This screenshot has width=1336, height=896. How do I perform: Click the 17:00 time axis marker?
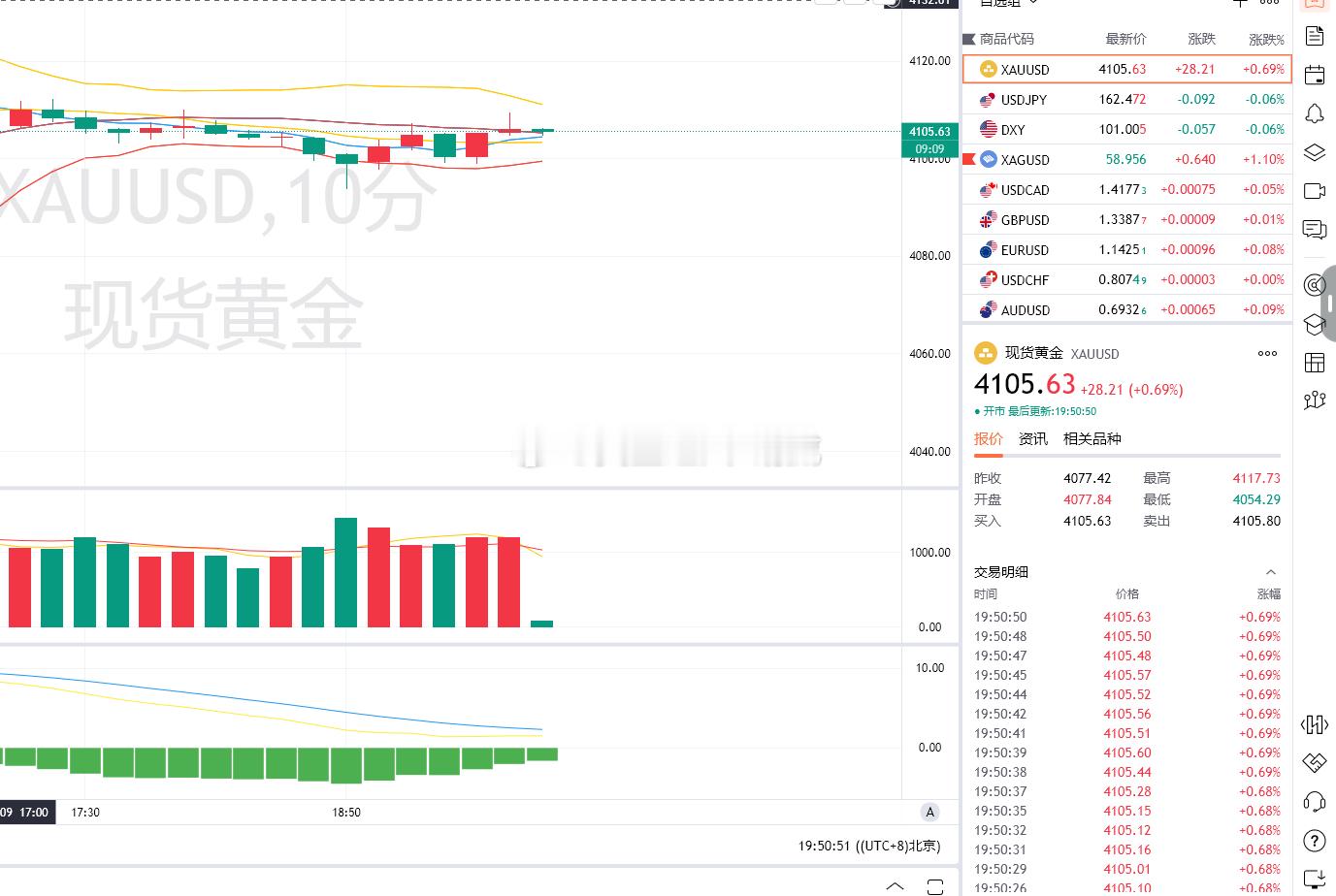pyautogui.click(x=26, y=813)
